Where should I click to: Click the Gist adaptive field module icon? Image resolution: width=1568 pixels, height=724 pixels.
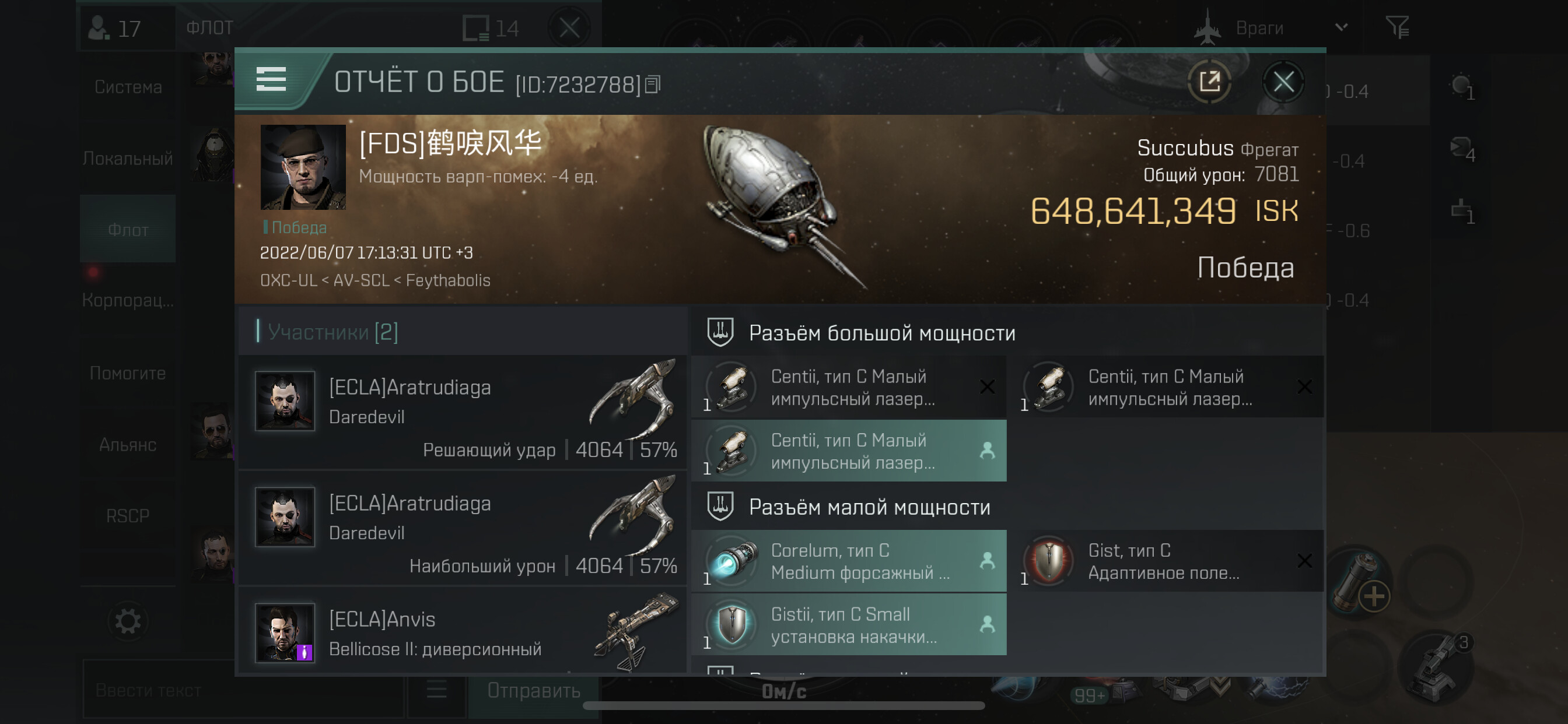tap(1049, 560)
